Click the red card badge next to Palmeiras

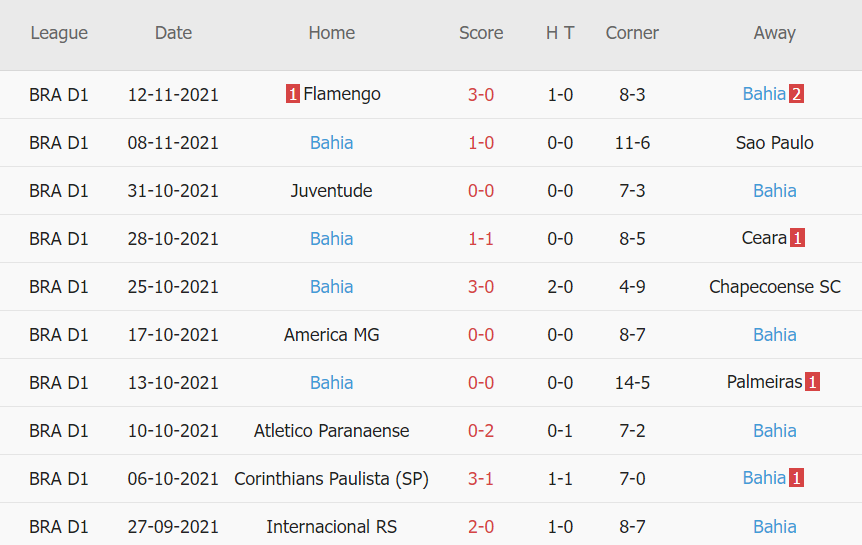812,382
